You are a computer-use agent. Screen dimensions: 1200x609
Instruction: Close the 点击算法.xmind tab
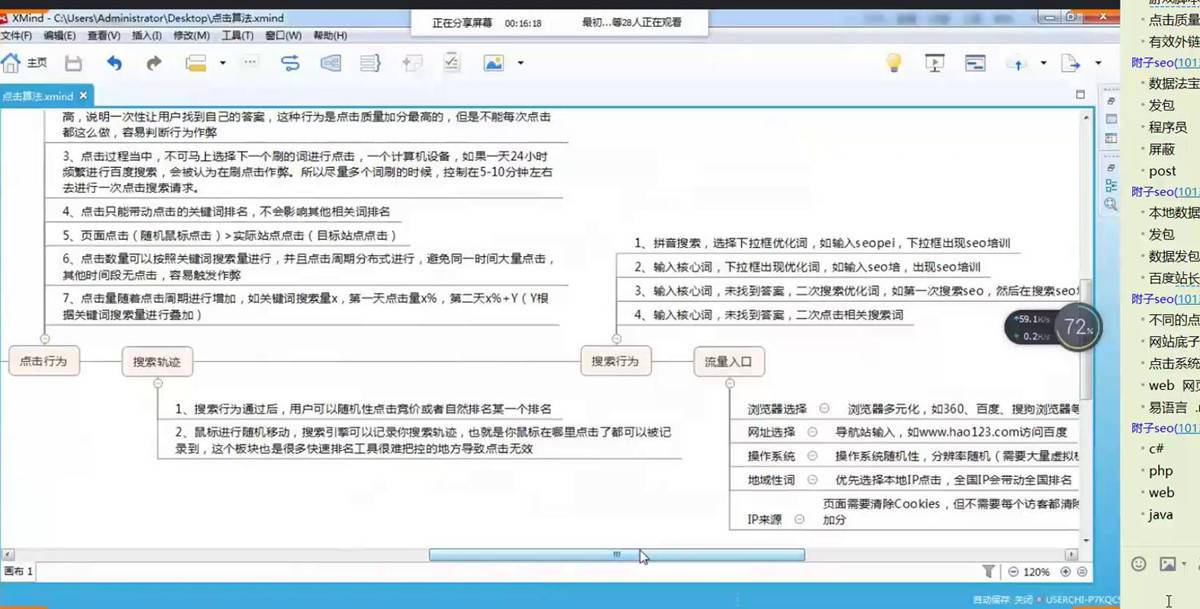coord(84,96)
